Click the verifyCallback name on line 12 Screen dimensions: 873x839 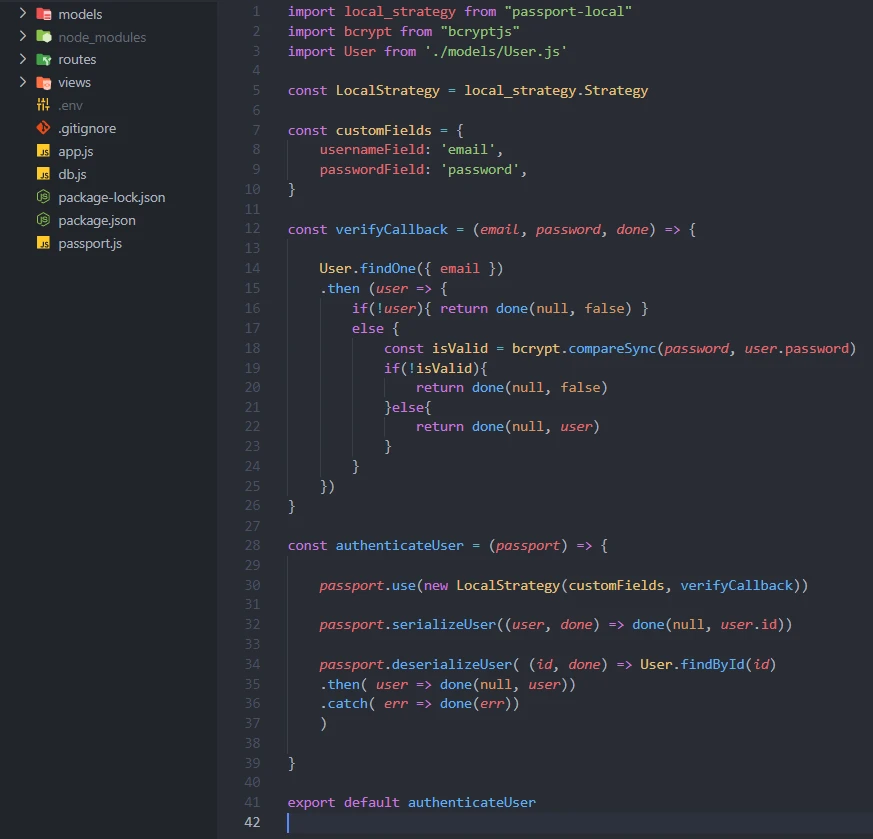pyautogui.click(x=396, y=229)
